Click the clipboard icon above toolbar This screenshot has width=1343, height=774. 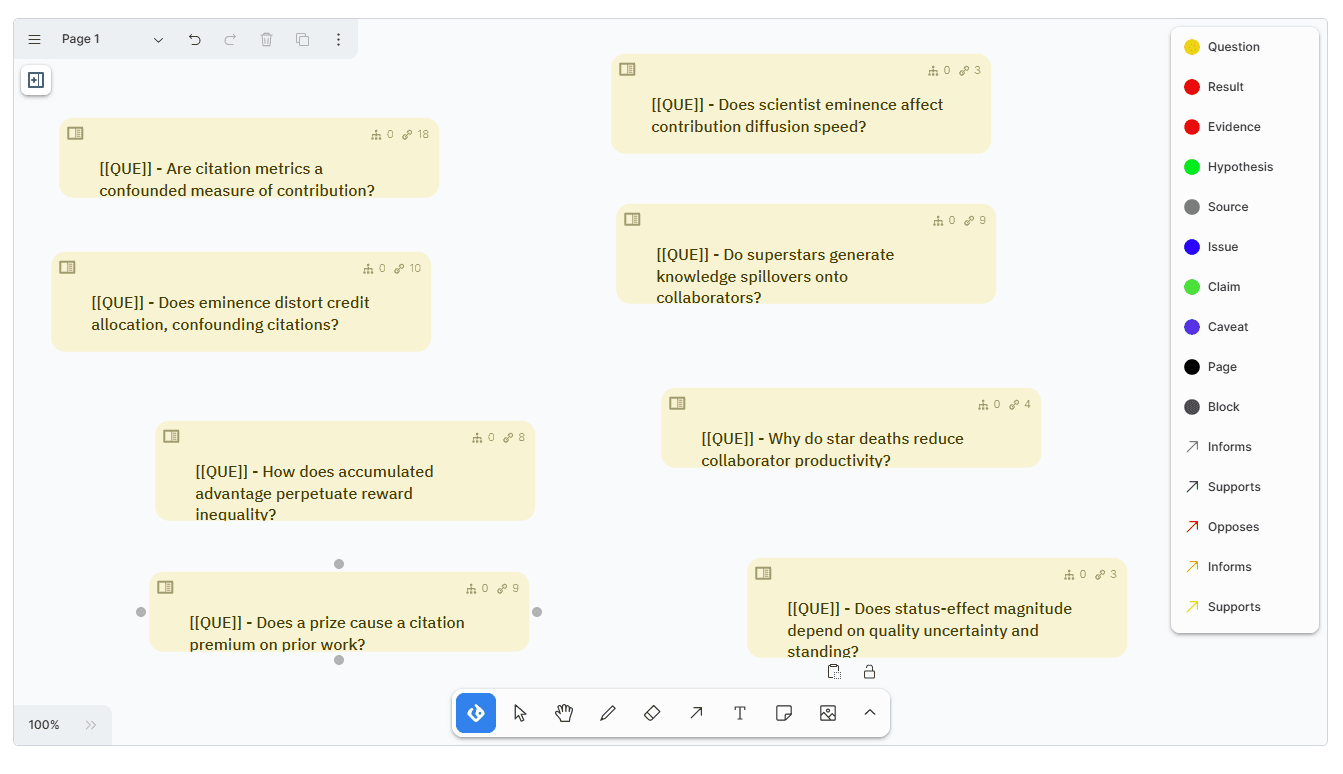[834, 672]
